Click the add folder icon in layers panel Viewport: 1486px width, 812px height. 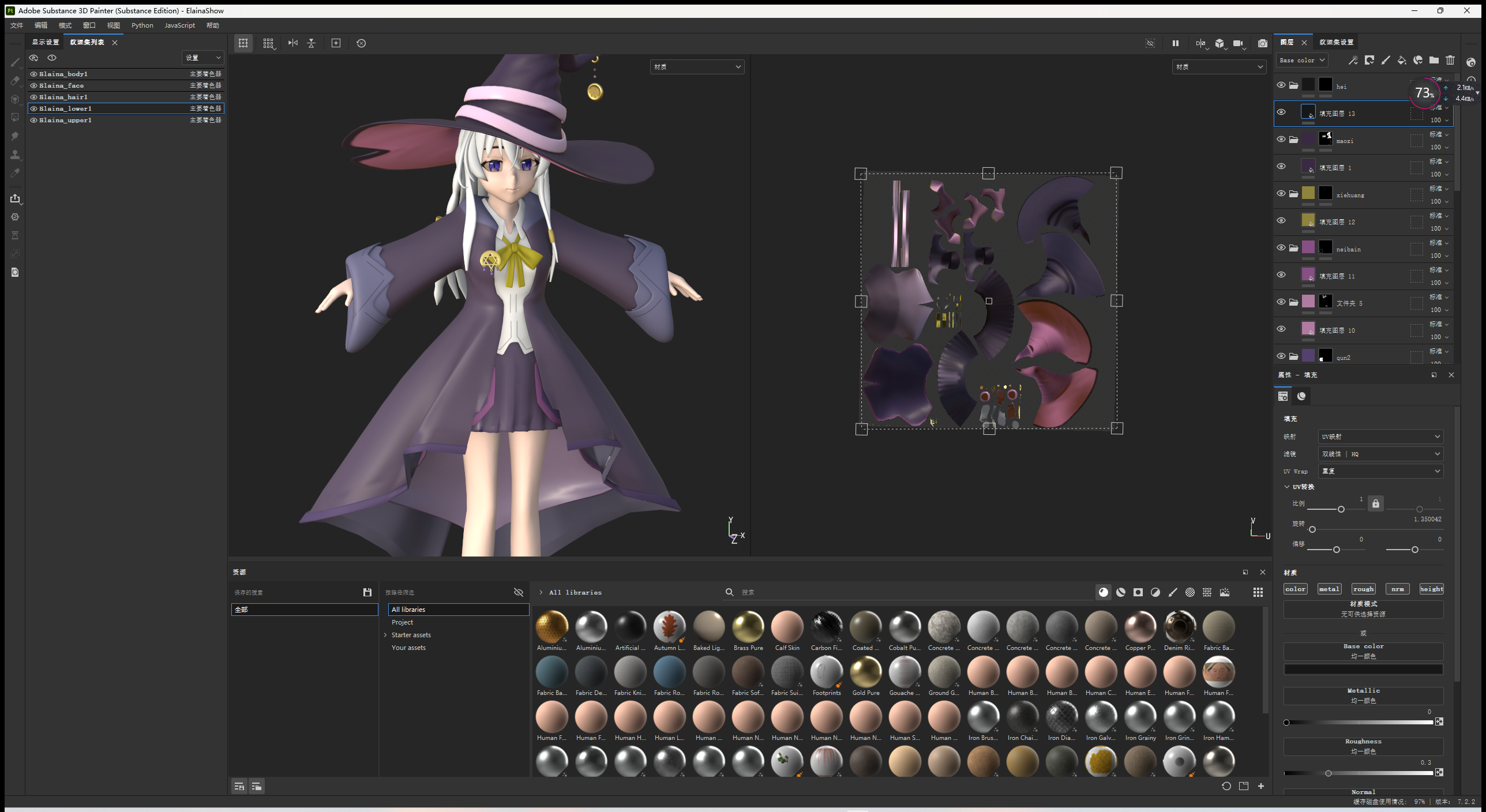pos(1434,60)
